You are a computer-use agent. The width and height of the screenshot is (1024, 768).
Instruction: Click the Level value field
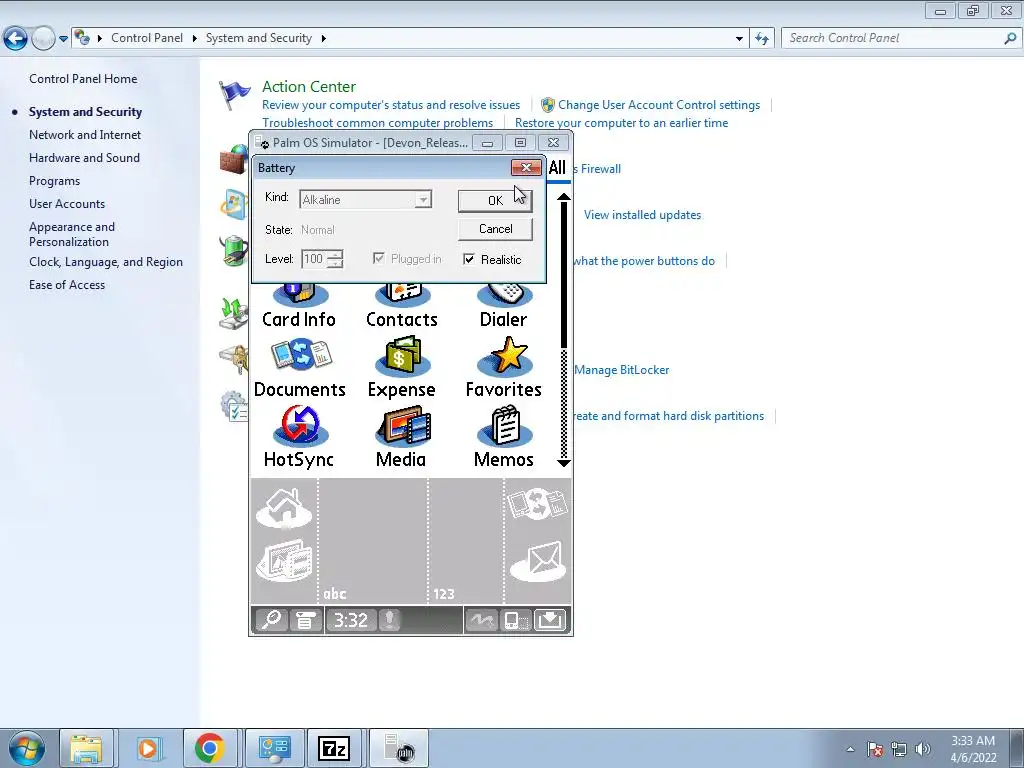(314, 259)
